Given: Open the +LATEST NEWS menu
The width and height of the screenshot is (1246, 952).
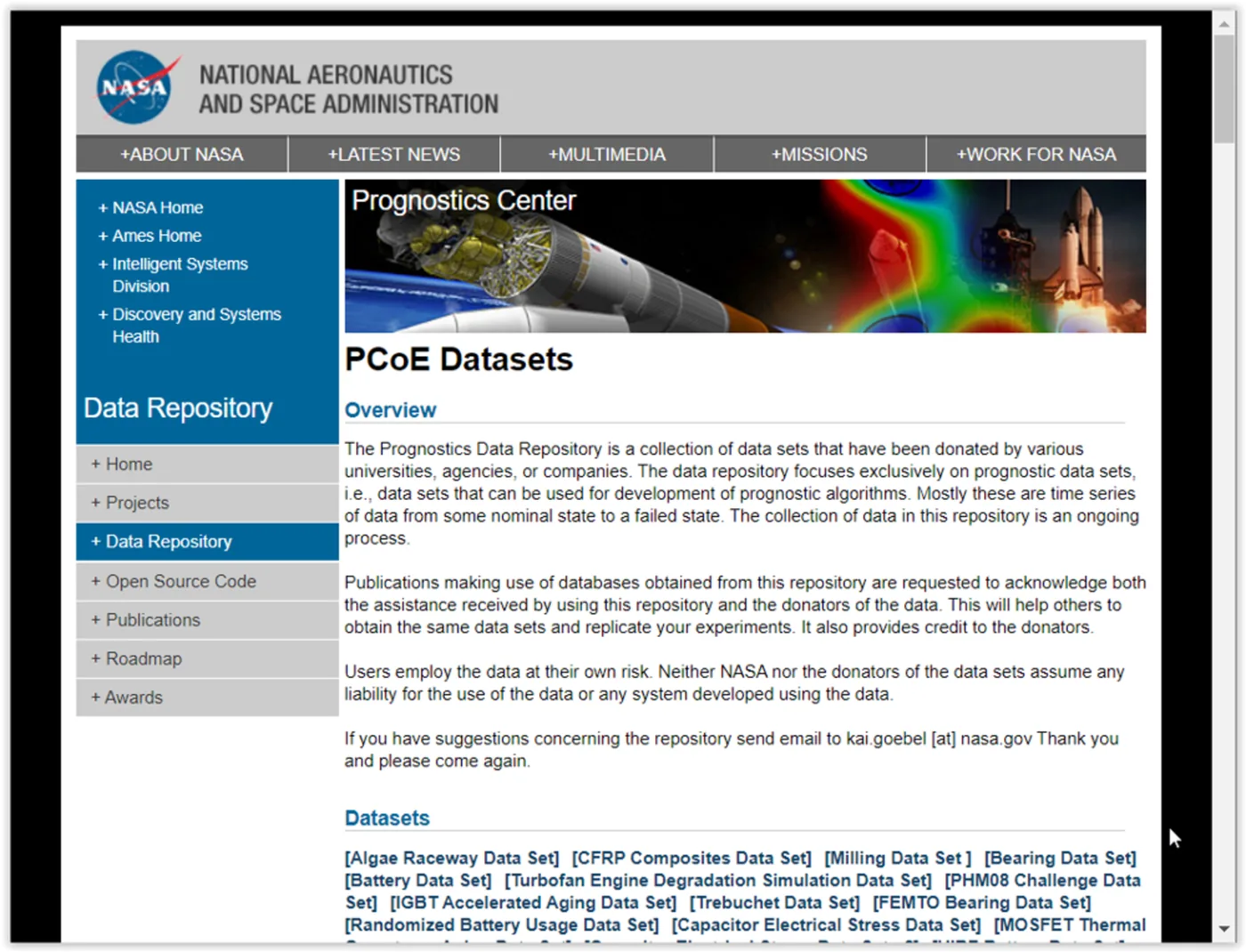Looking at the screenshot, I should (x=394, y=154).
